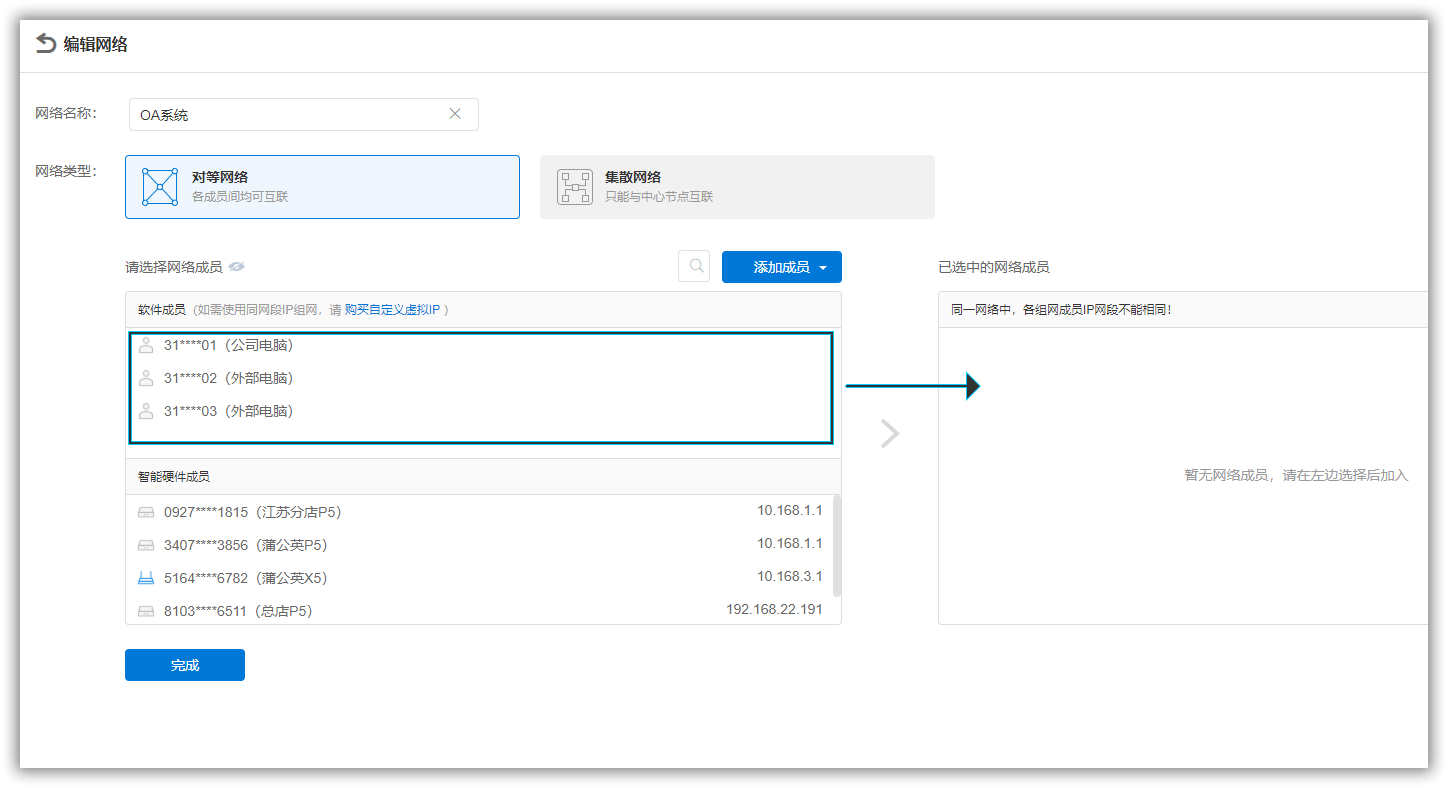Image resolution: width=1448 pixels, height=788 pixels.
Task: Click the hardware member list scrollbar
Action: click(x=837, y=546)
